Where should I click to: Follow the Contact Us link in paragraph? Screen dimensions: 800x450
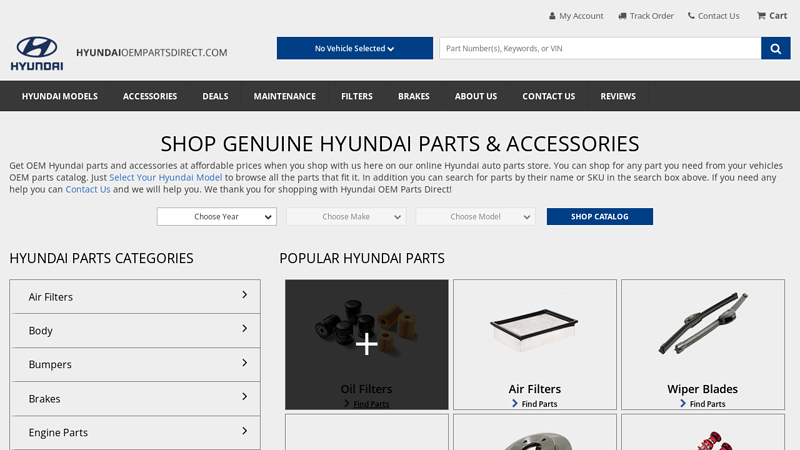(88, 189)
